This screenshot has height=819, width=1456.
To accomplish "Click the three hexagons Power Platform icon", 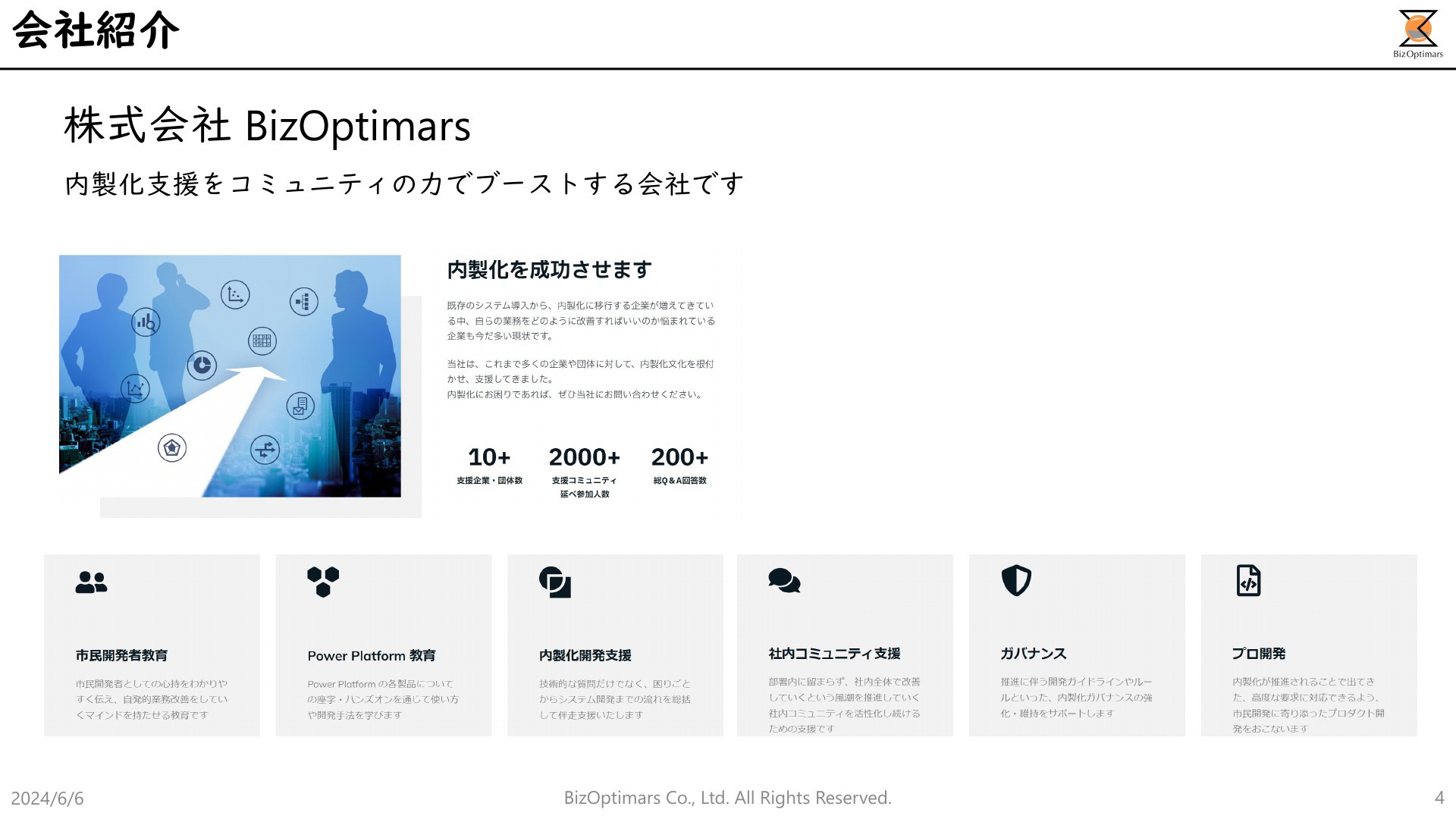I will (x=323, y=582).
